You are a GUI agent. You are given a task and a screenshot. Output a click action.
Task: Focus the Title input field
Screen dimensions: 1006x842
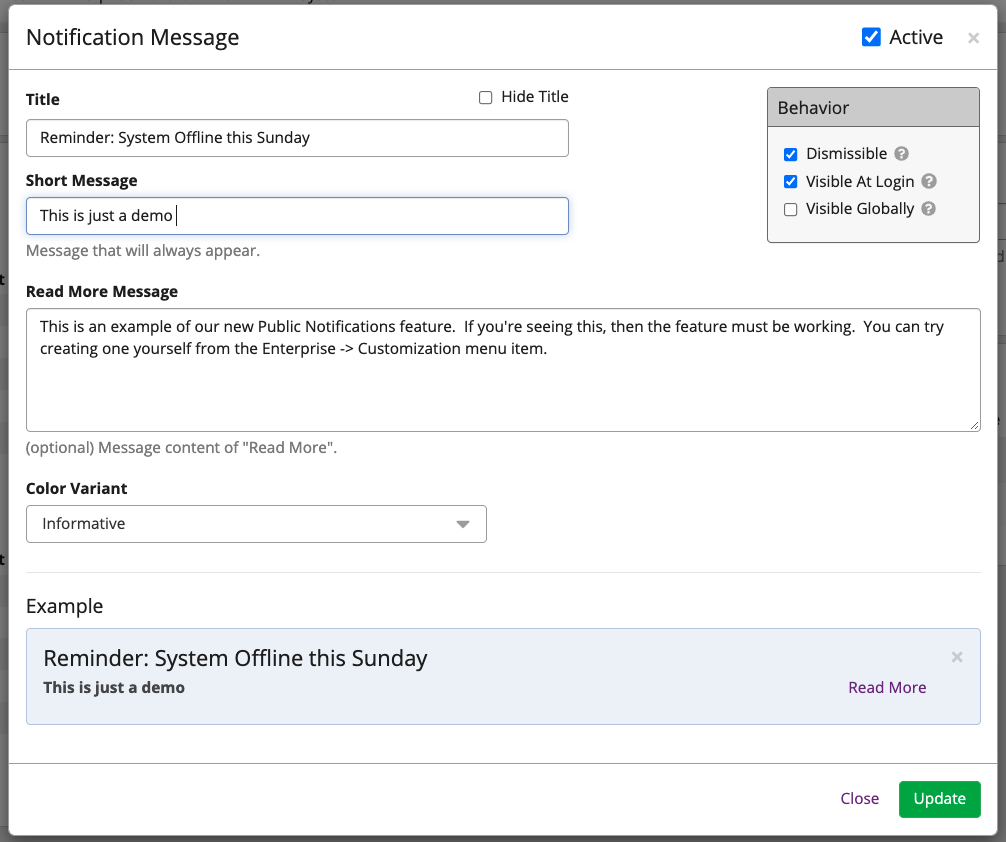(297, 138)
